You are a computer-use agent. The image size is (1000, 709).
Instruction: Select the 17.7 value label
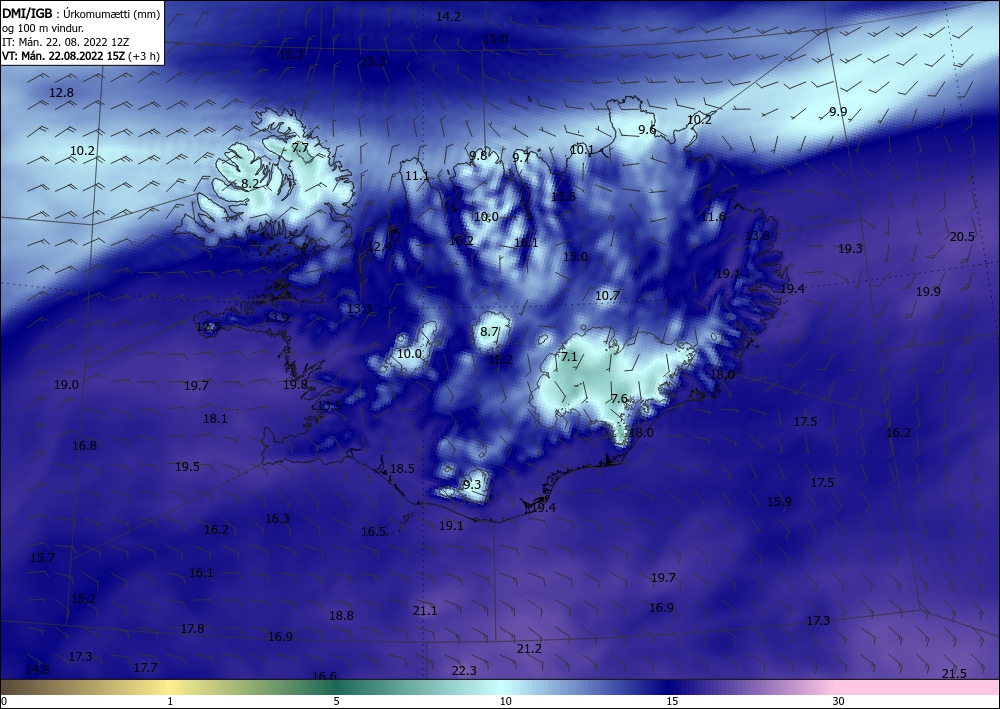[145, 668]
